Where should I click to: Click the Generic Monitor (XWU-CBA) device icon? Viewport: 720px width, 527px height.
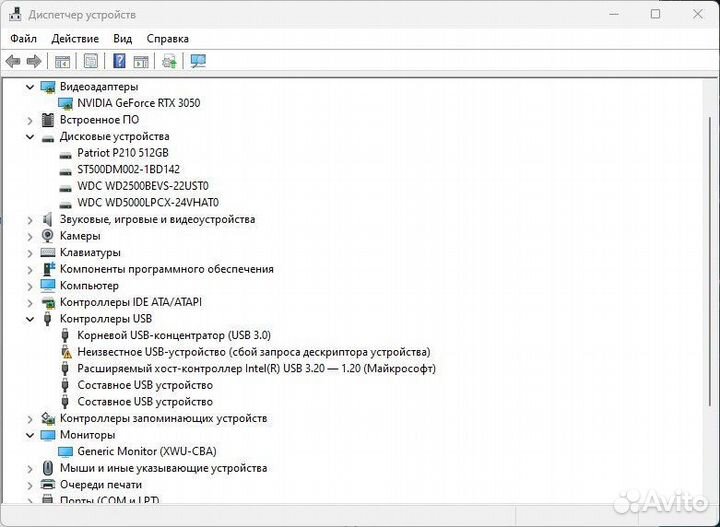point(66,452)
